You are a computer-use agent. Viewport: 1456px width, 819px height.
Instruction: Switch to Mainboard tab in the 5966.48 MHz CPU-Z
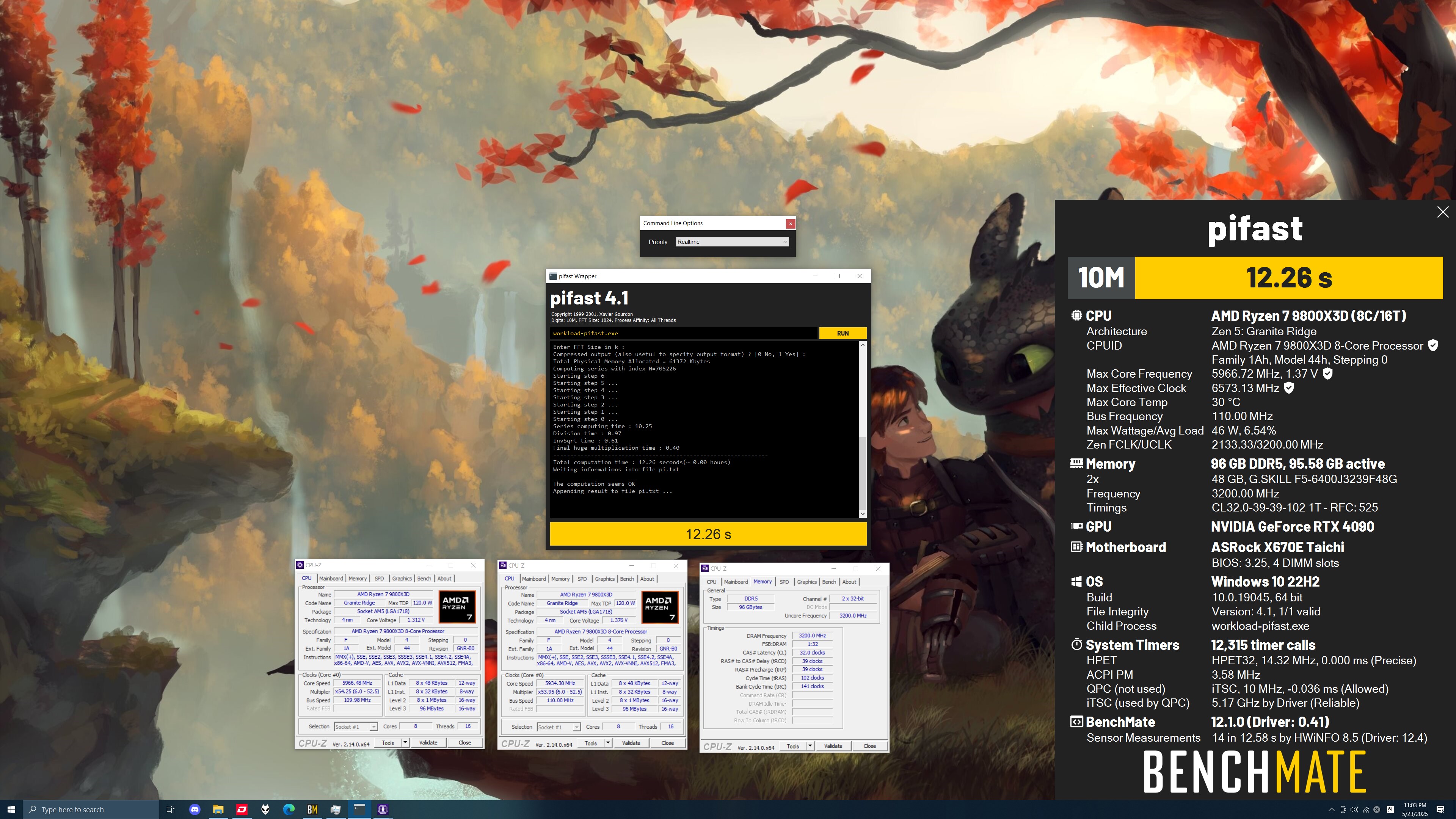331,578
